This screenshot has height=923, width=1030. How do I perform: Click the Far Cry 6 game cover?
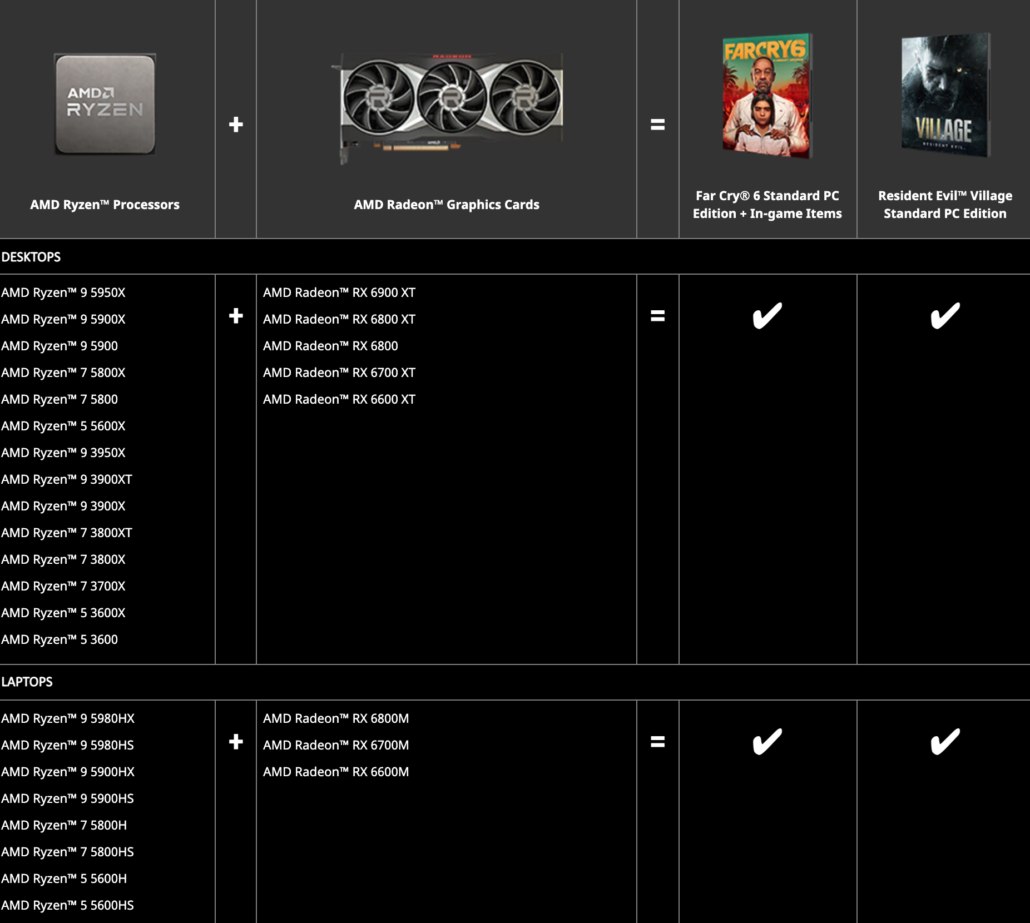click(767, 95)
